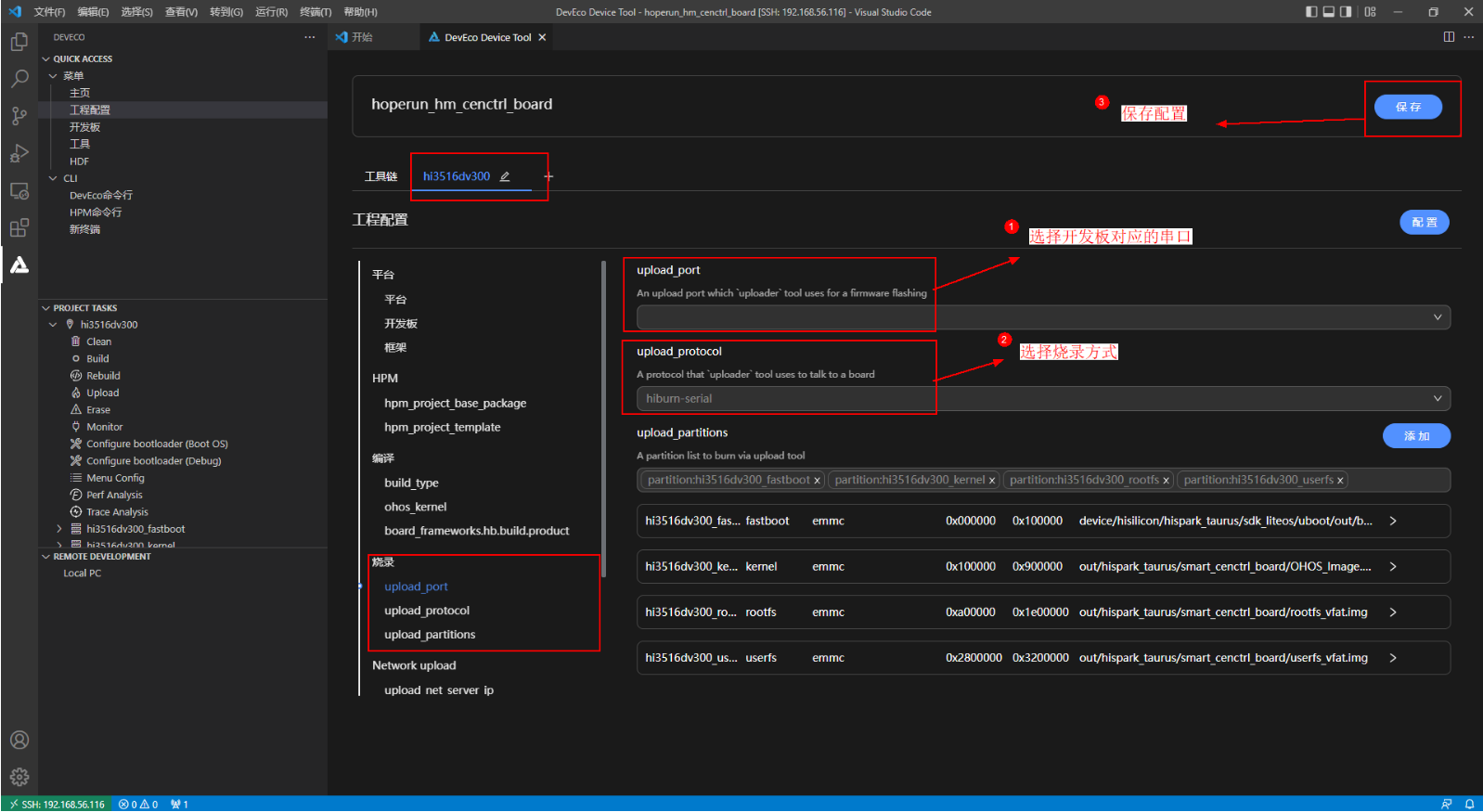Image resolution: width=1483 pixels, height=812 pixels.
Task: Expand the userfs partition row chevron
Action: pos(1393,658)
